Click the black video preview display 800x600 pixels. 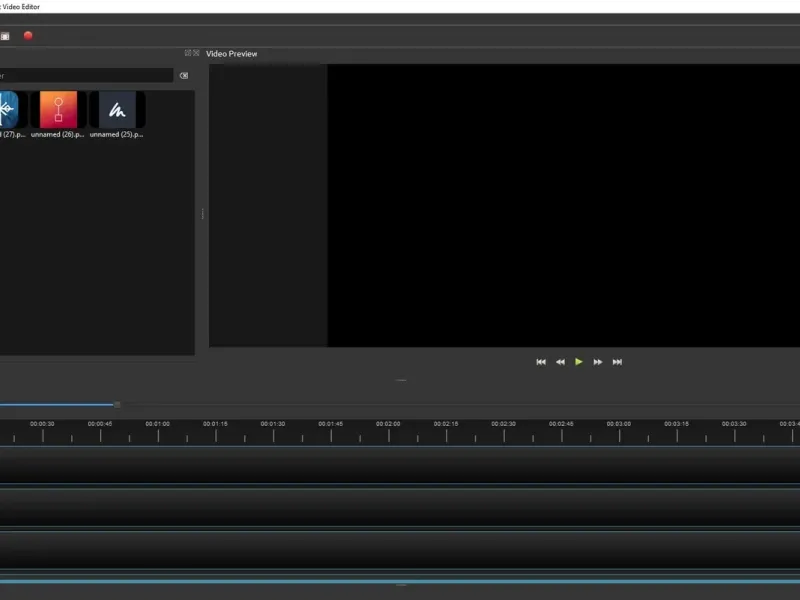point(563,205)
